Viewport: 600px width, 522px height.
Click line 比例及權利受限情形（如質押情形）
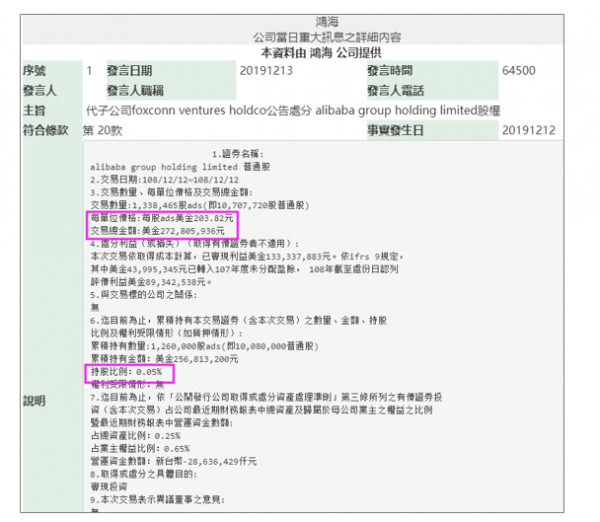pyautogui.click(x=166, y=333)
